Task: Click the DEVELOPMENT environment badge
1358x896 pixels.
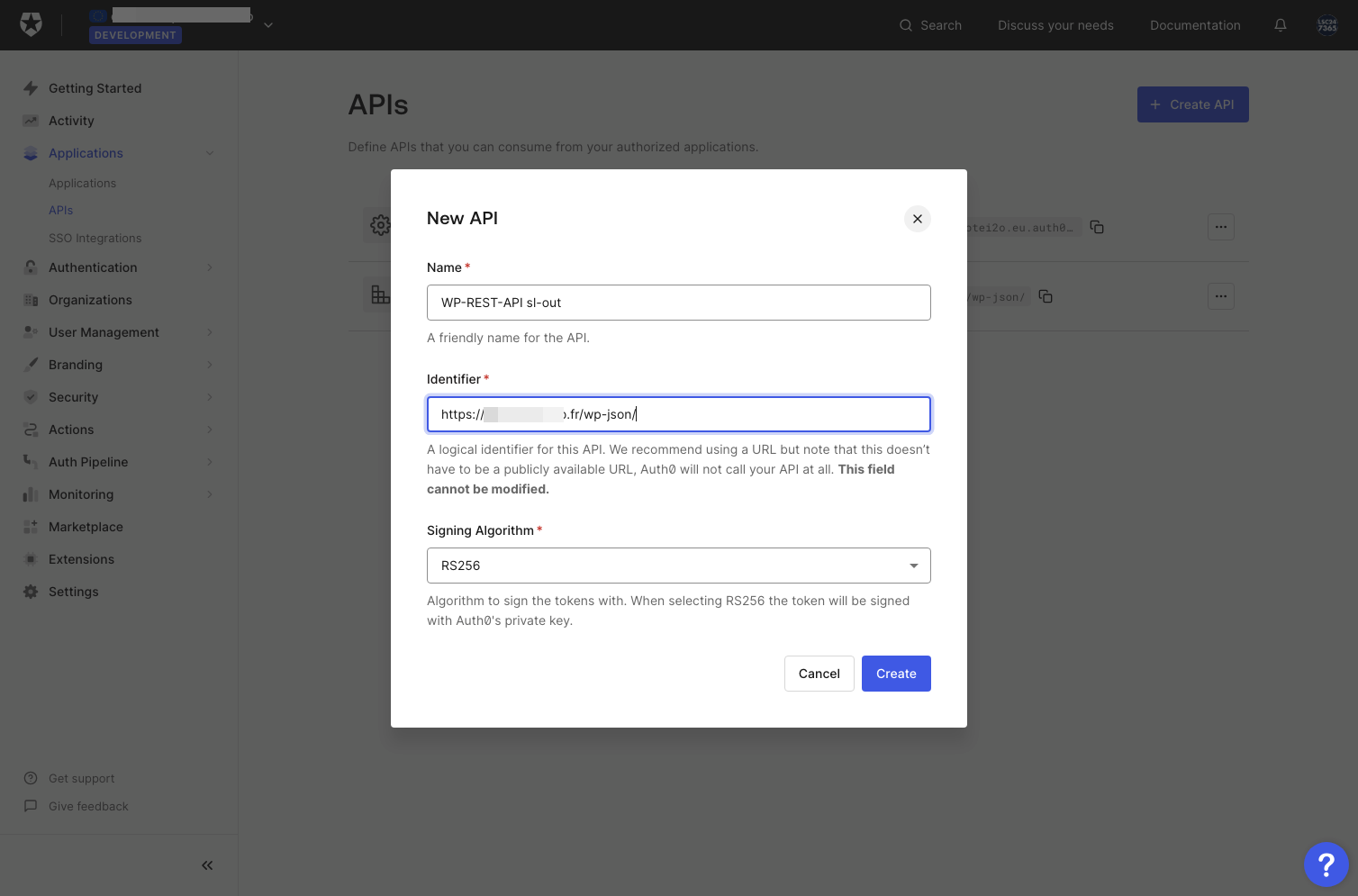Action: [x=135, y=35]
